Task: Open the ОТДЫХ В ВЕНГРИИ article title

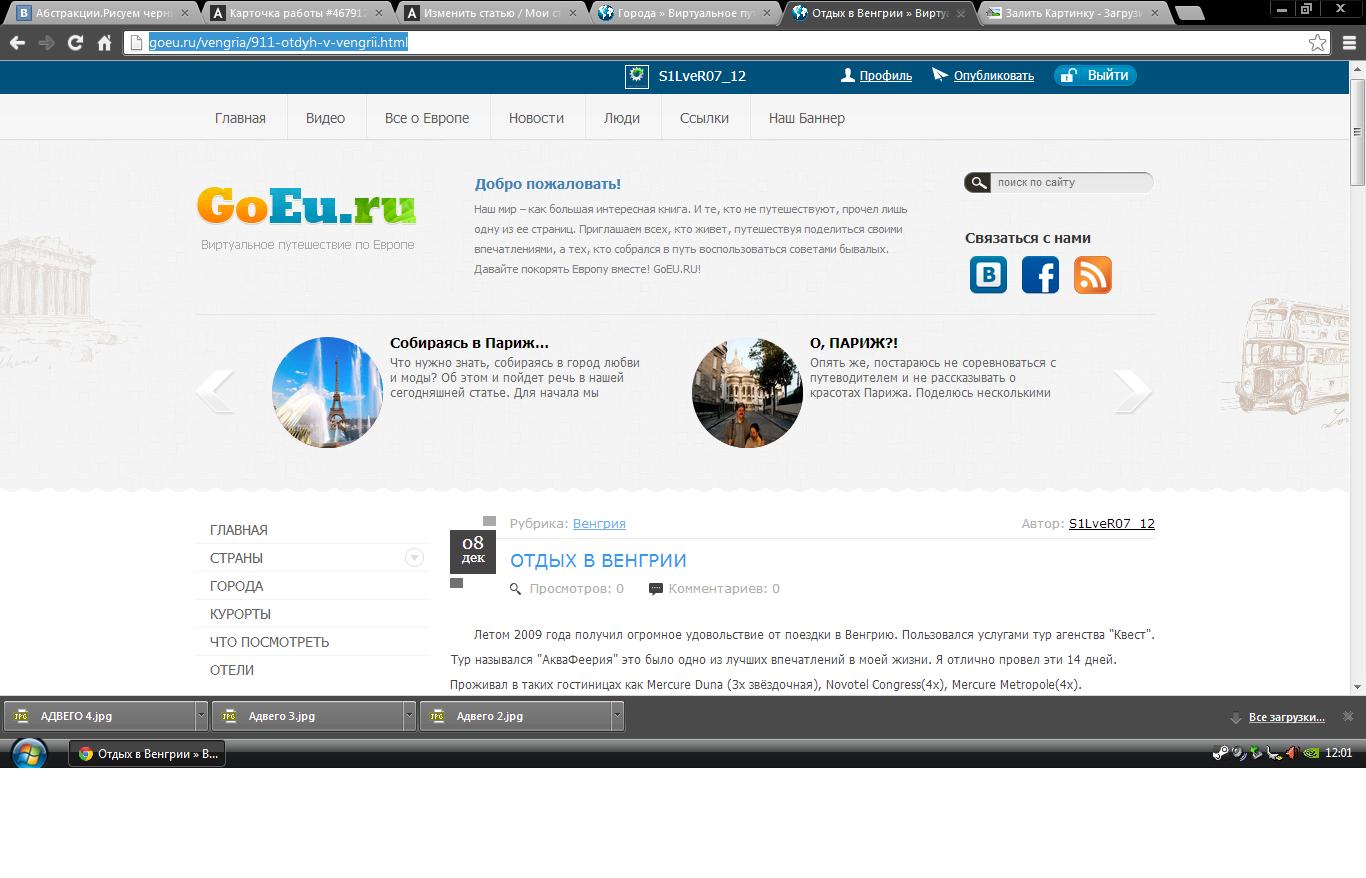Action: [x=598, y=561]
